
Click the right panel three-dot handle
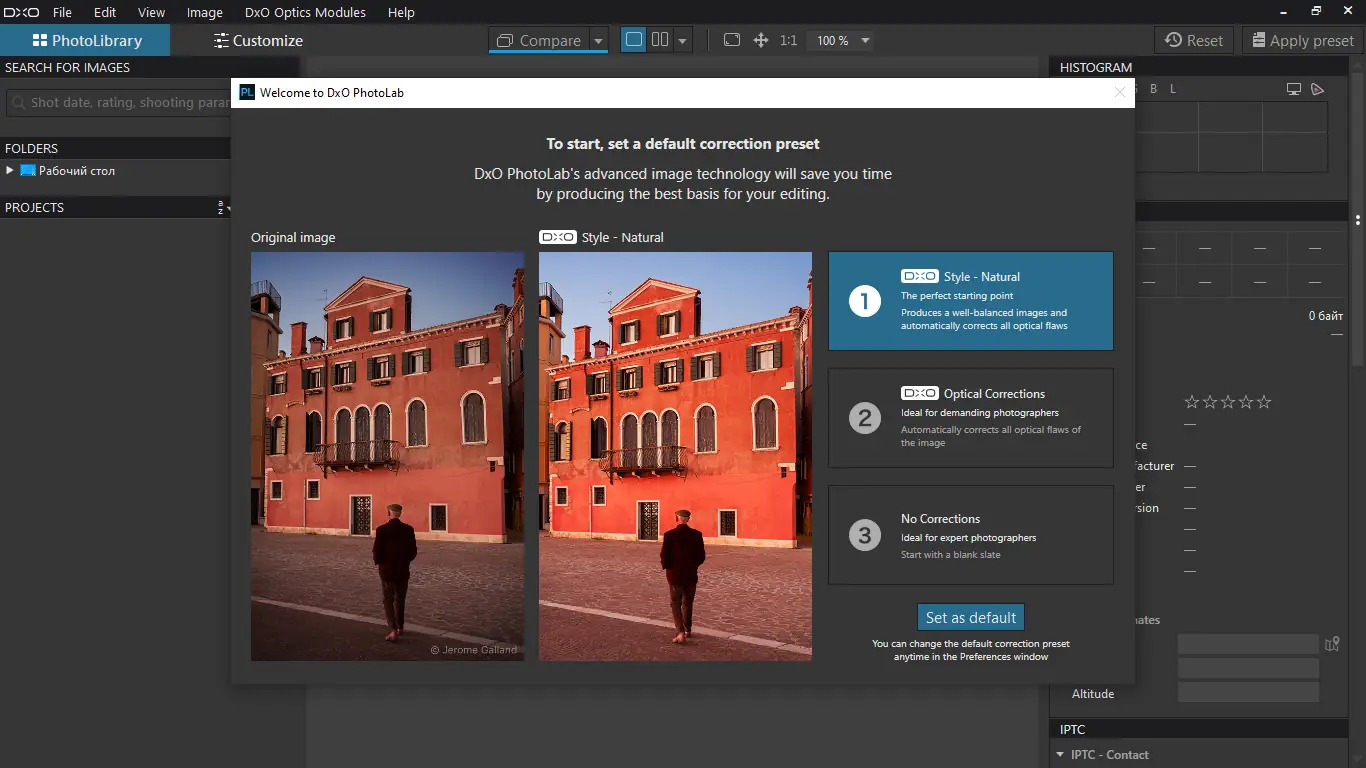point(1358,220)
